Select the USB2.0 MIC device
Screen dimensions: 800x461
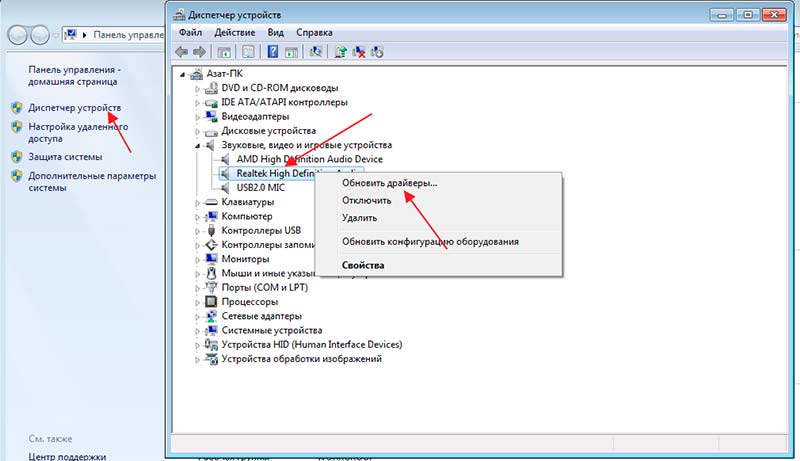[x=262, y=187]
